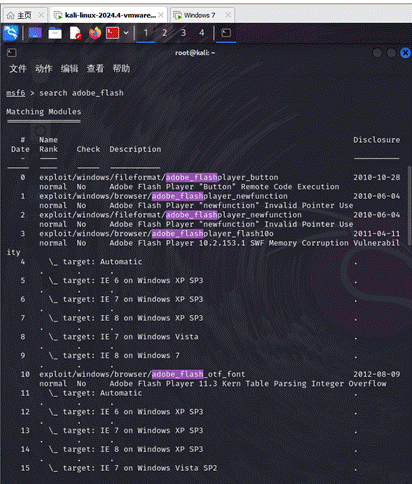Launch Firefox from the panel
Screen dimensions: 412x484
click(x=95, y=33)
